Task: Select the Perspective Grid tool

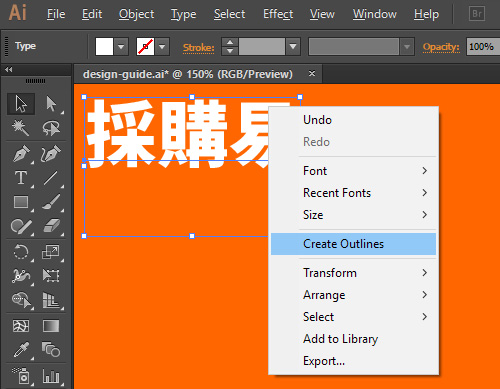Action: 51,300
